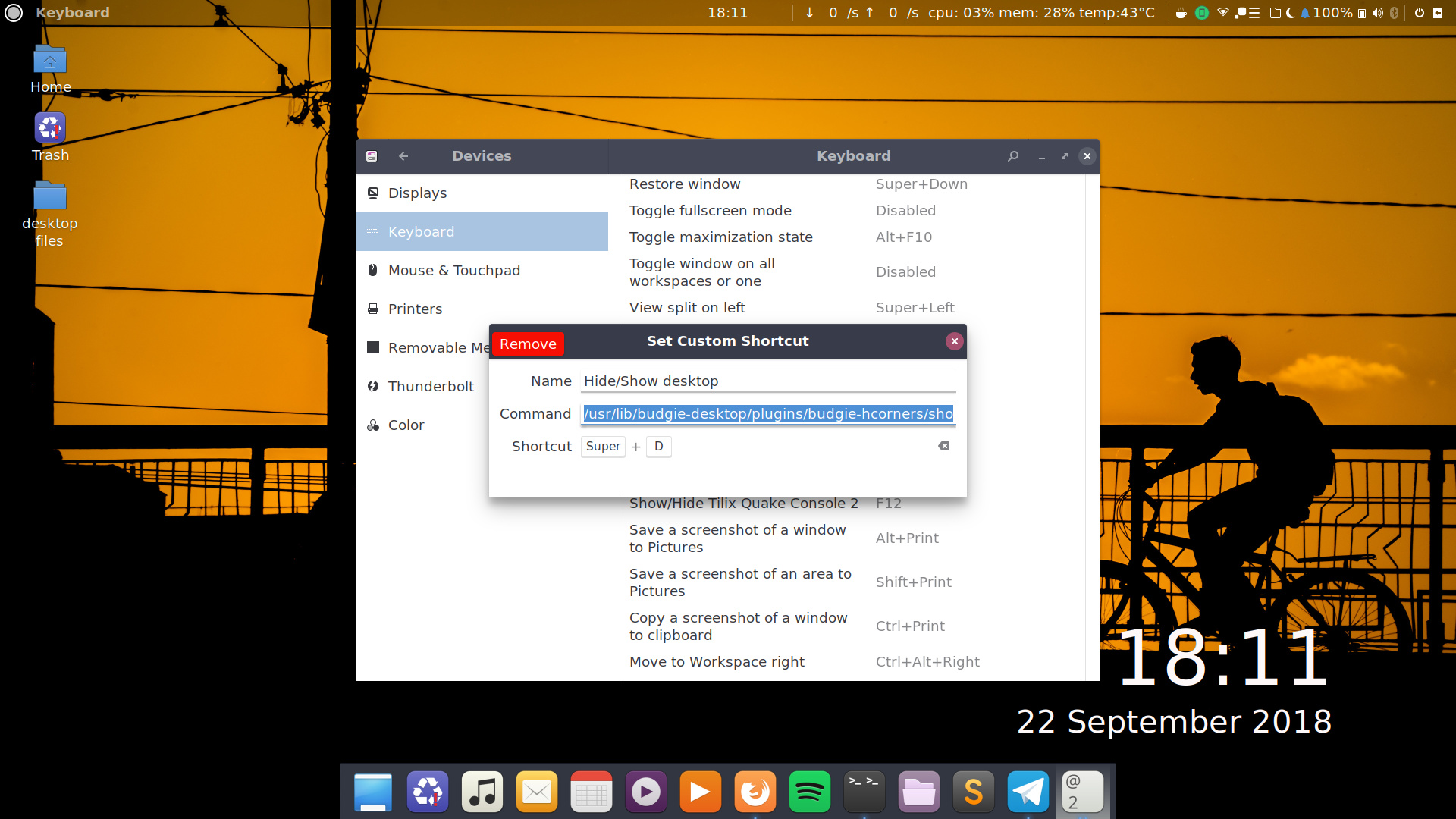Viewport: 1456px width, 819px height.
Task: Open Telegram from the dock
Action: 1028,791
